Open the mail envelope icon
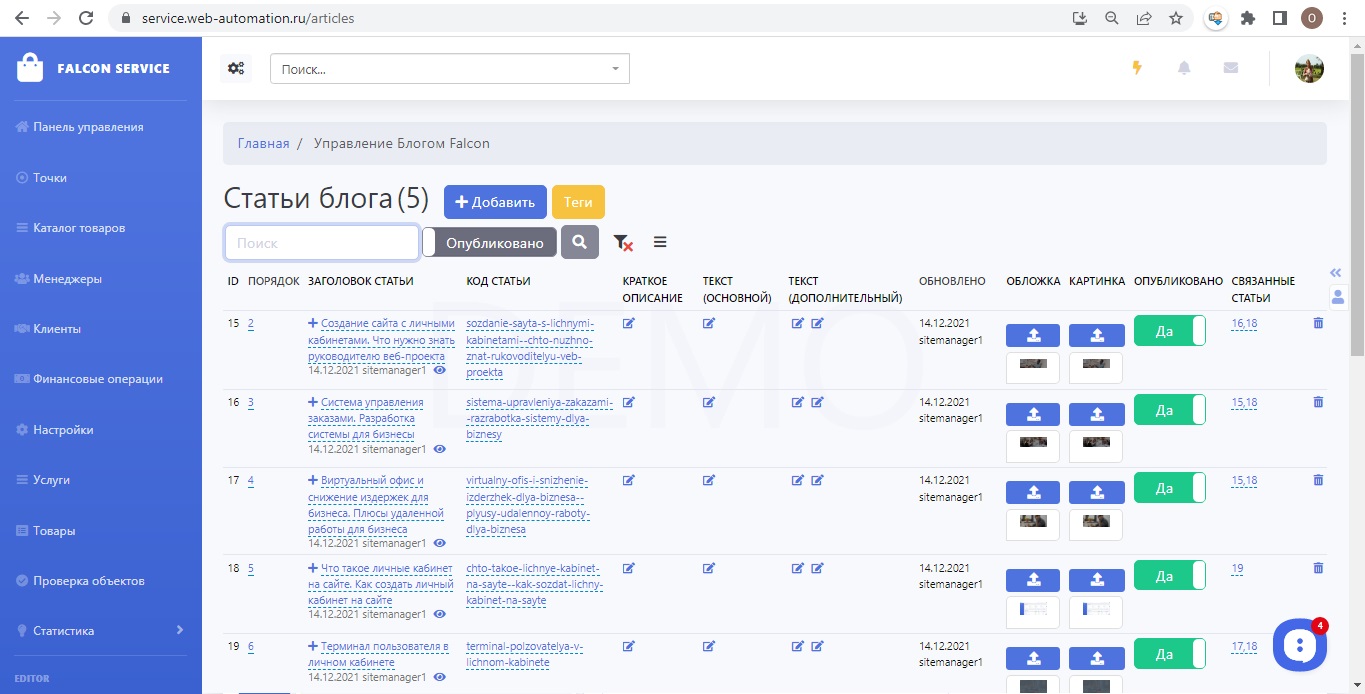This screenshot has height=694, width=1365. tap(1231, 68)
